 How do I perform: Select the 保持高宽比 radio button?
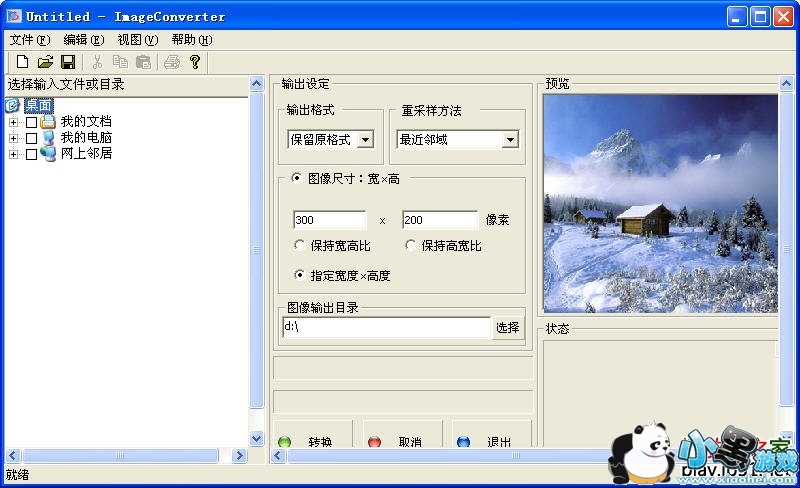(410, 245)
